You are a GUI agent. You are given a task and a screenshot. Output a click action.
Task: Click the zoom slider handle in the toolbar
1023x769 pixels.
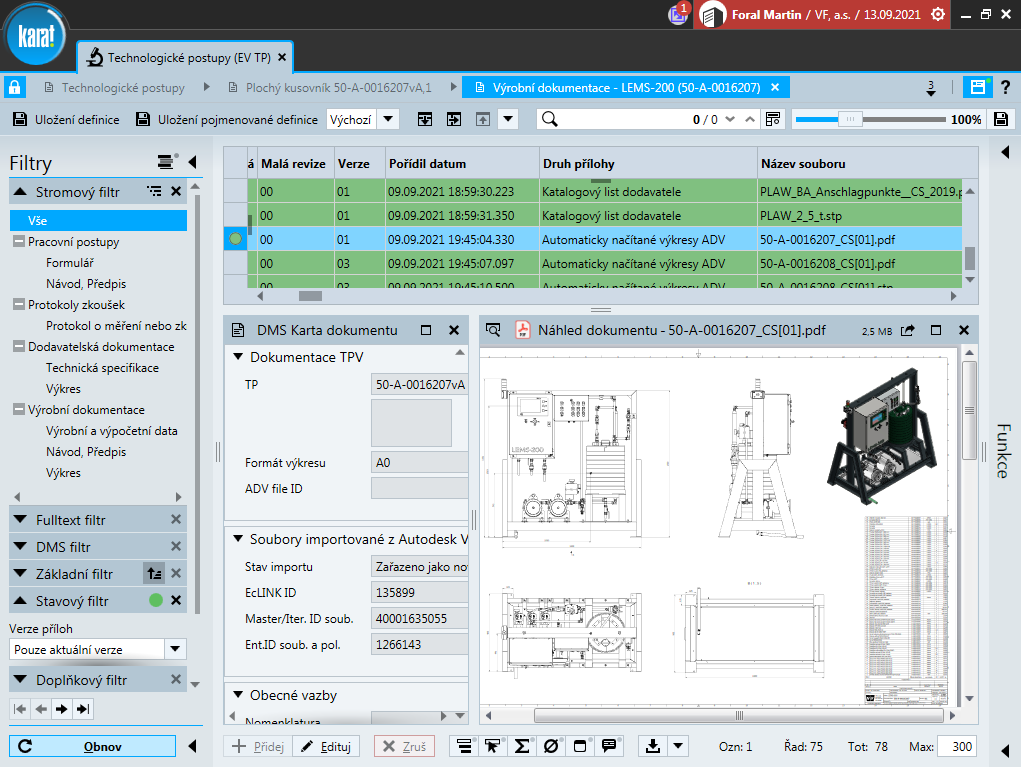(x=850, y=120)
